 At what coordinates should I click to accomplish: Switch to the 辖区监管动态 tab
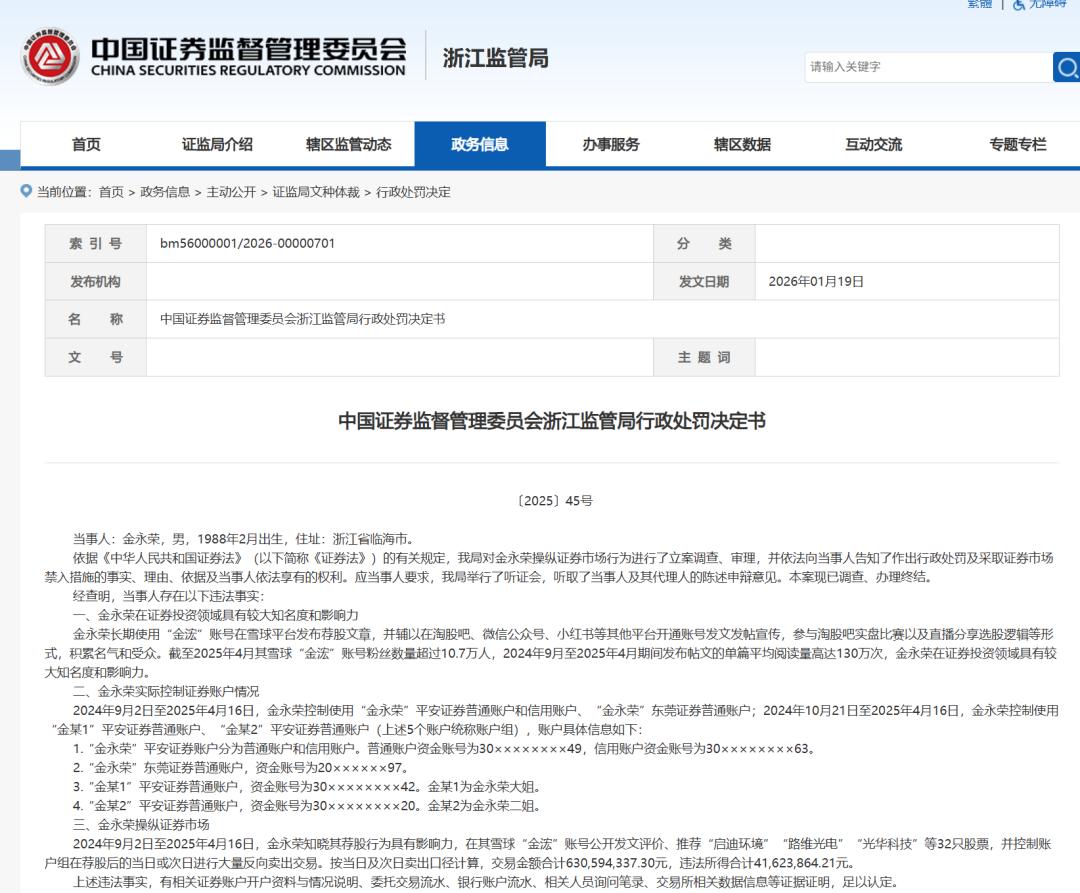348,145
